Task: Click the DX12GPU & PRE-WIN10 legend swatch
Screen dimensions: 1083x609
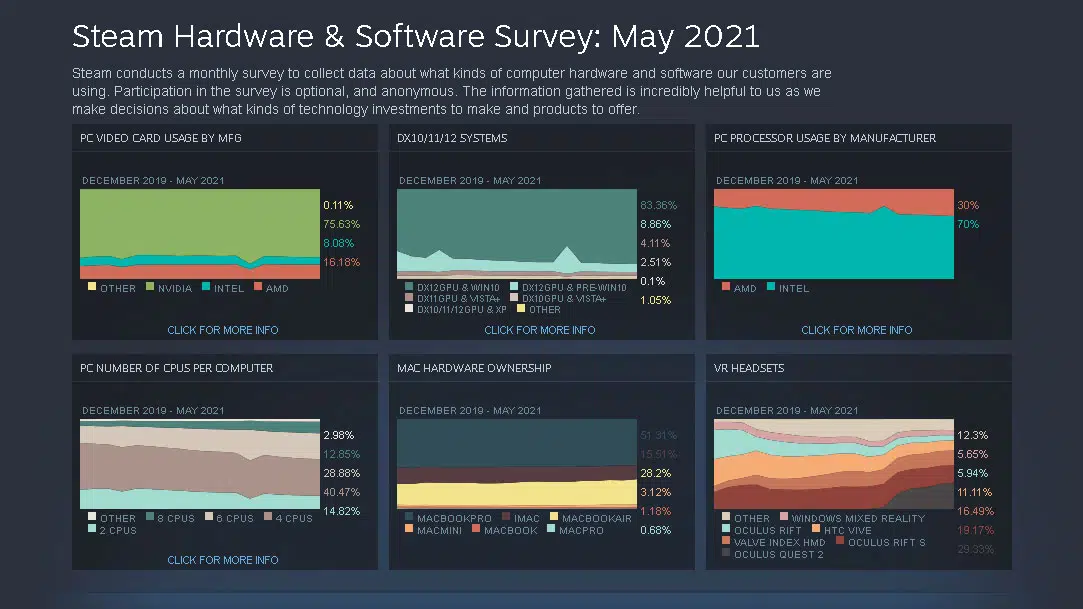Action: point(514,287)
